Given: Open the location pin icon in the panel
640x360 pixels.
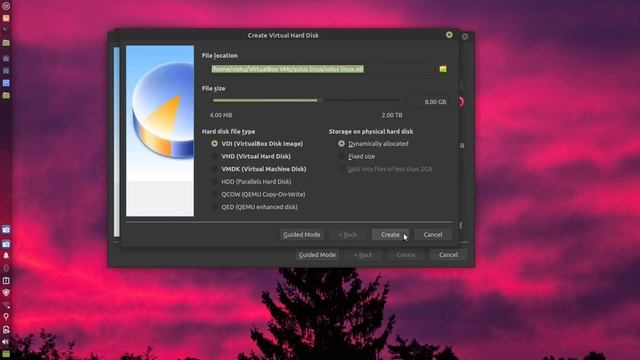Looking at the screenshot, I should click(x=6, y=317).
